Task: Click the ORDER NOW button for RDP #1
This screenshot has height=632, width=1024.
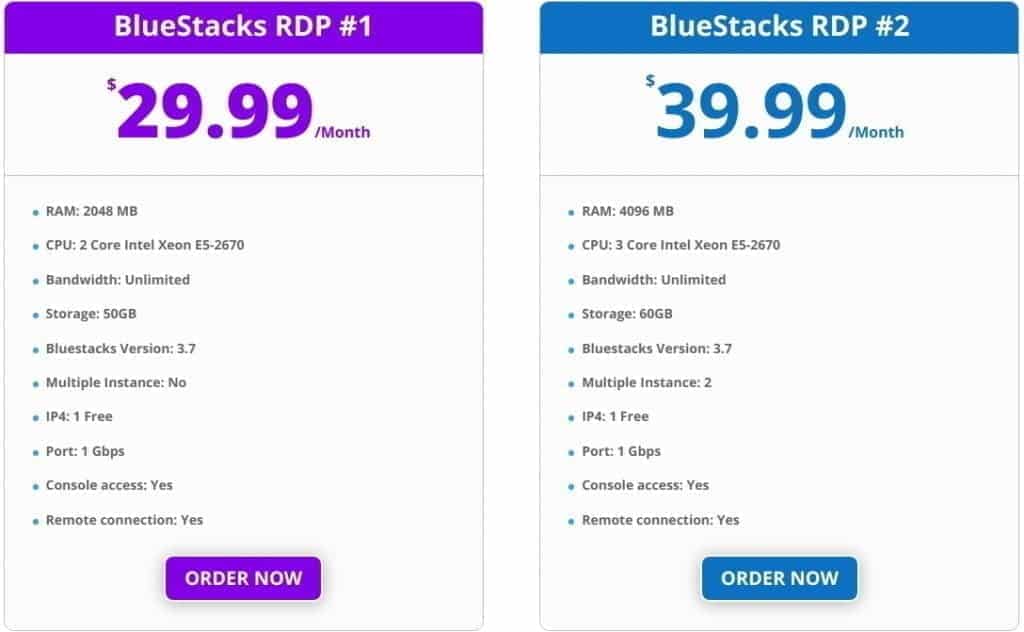Action: (x=242, y=578)
